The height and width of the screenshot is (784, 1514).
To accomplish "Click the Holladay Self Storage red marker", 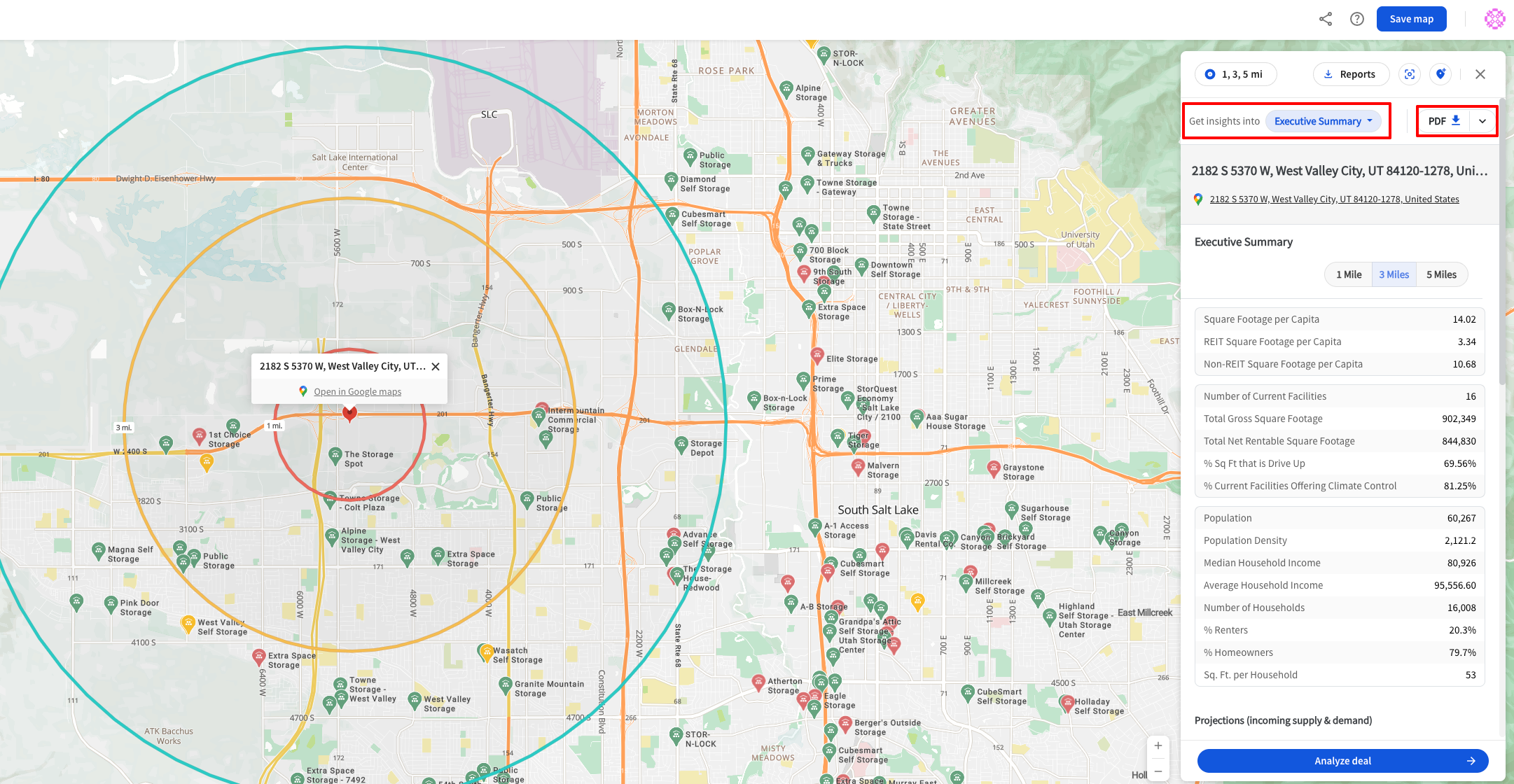I will click(x=1067, y=703).
